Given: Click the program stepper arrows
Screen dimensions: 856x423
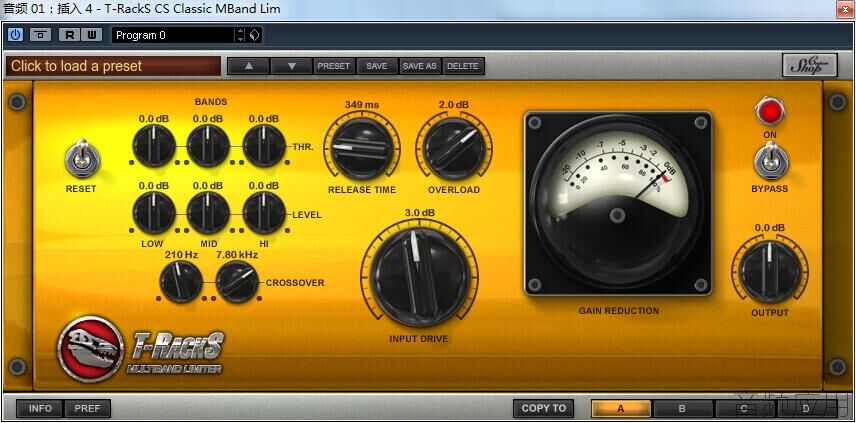Looking at the screenshot, I should tap(241, 35).
